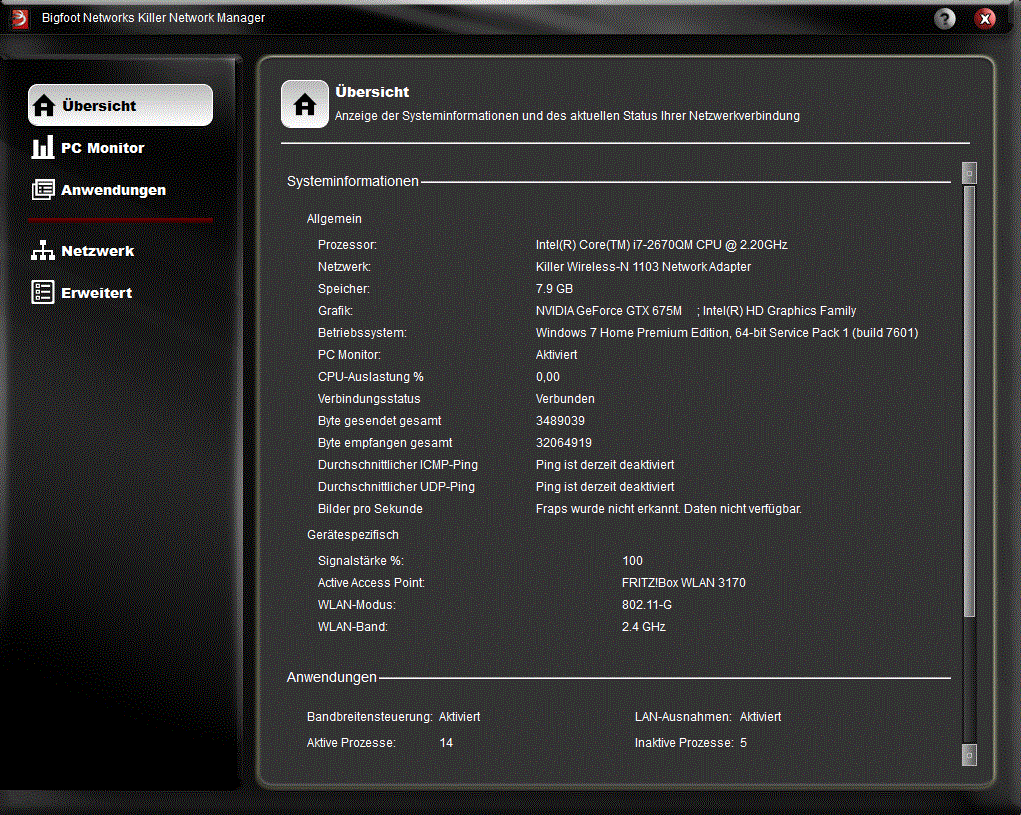Click the LAN-Ausnahmen status Aktiviert
This screenshot has height=815, width=1021.
click(x=760, y=717)
